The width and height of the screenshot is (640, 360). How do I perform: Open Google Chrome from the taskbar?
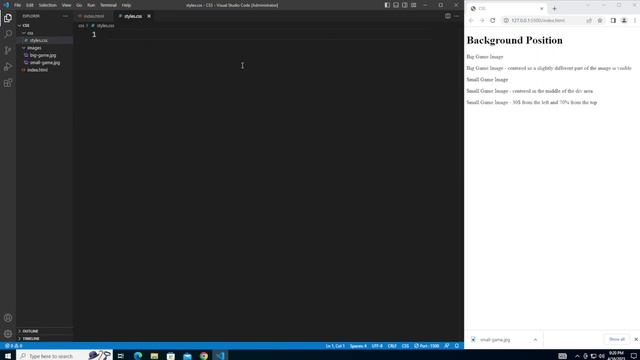pos(204,356)
